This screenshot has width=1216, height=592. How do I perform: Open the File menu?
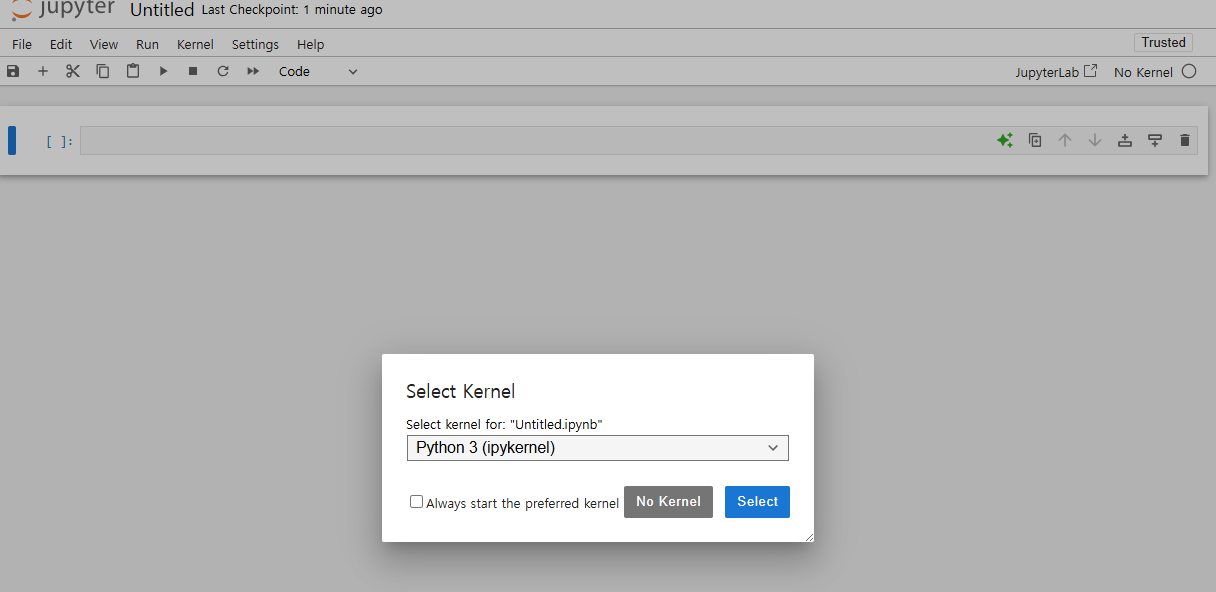[22, 44]
